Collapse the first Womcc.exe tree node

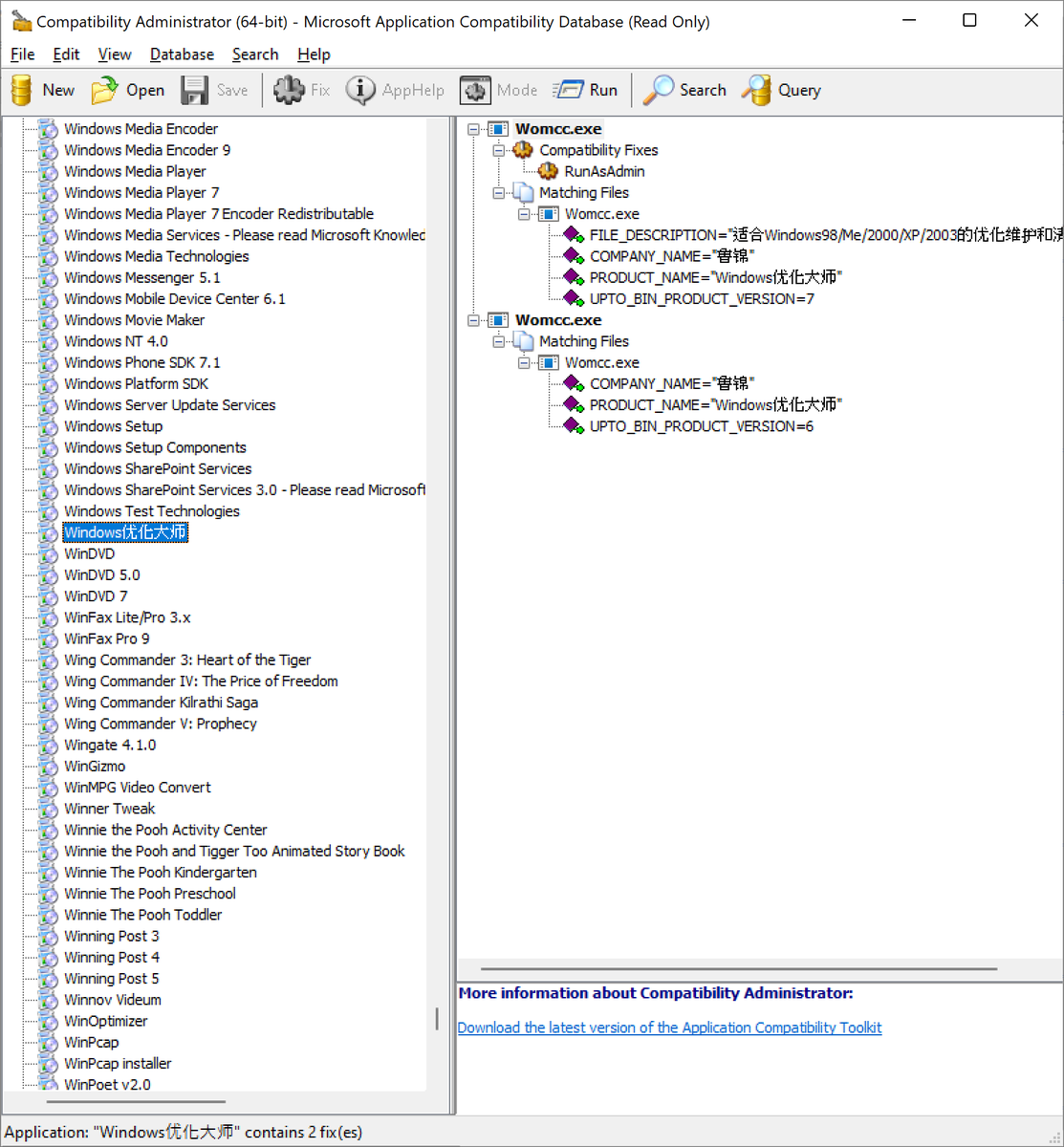coord(473,129)
